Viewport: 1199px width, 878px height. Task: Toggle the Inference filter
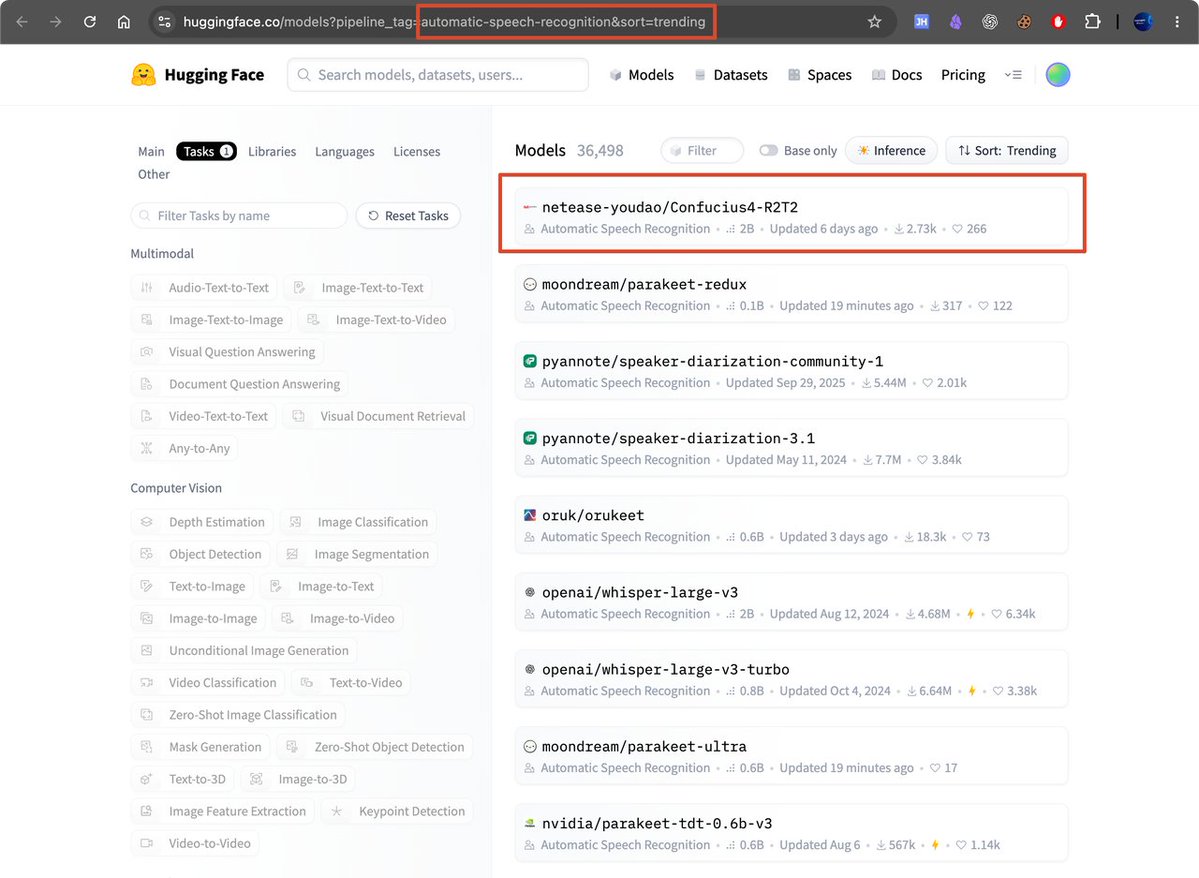point(892,151)
